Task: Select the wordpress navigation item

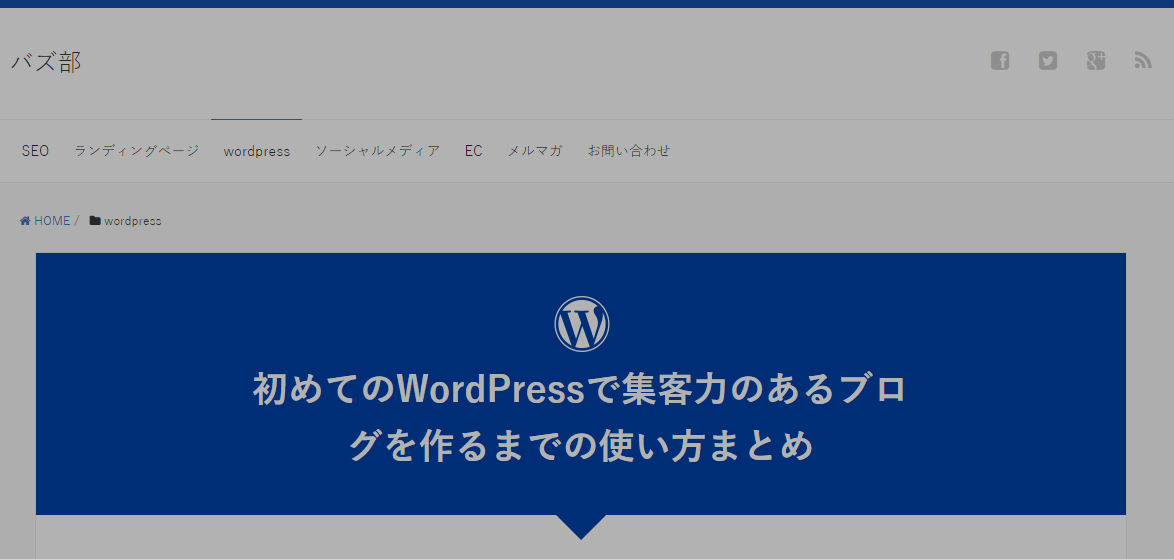Action: pos(256,151)
